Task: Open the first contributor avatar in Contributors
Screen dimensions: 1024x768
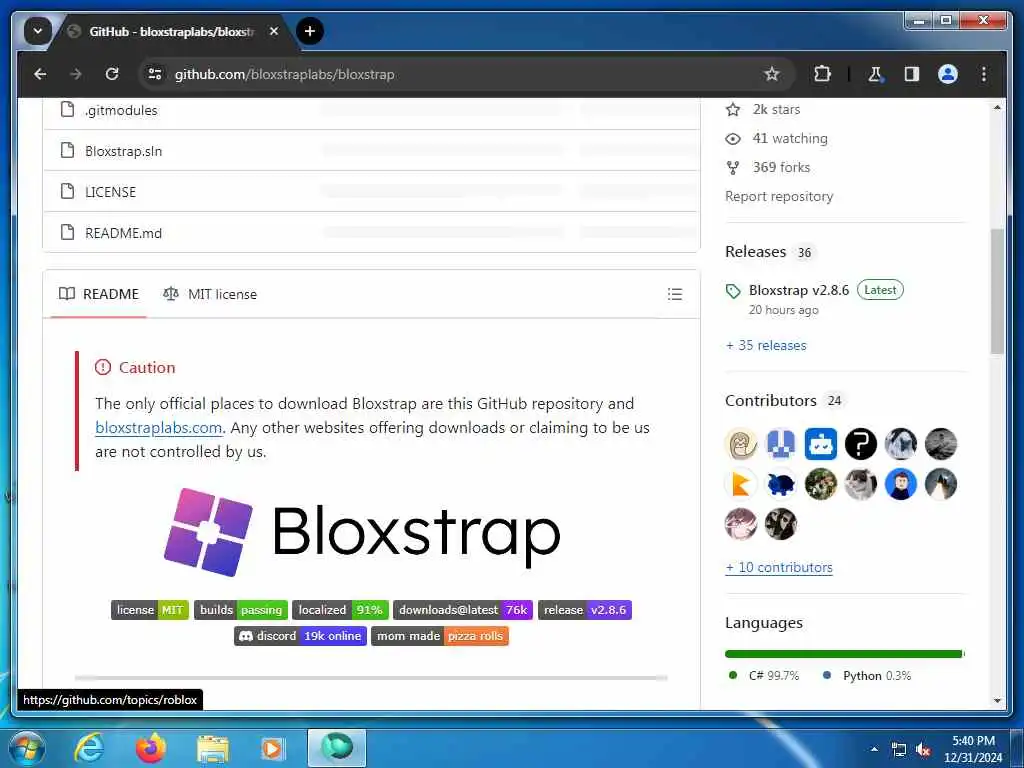Action: pyautogui.click(x=741, y=445)
